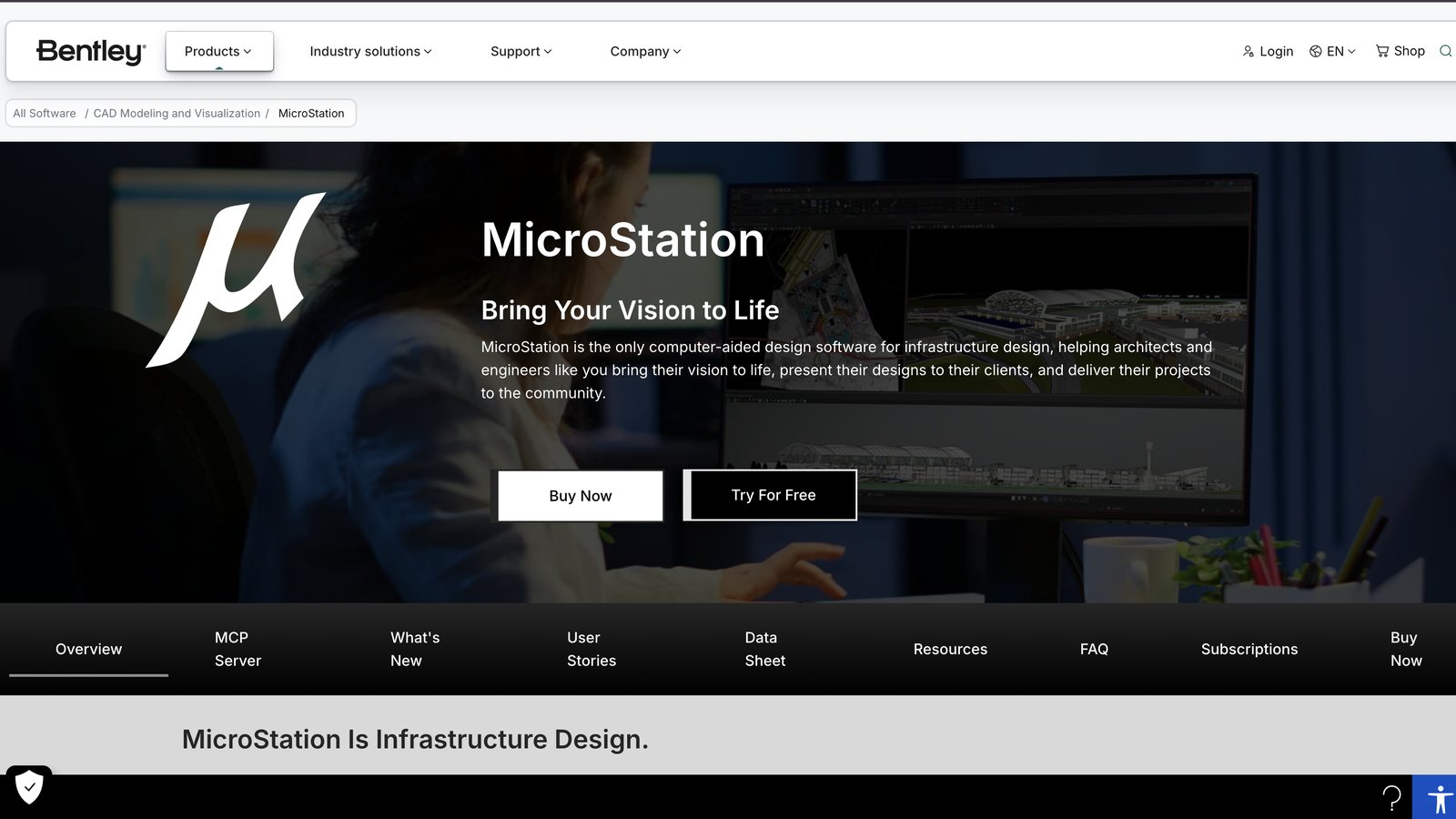Viewport: 1456px width, 819px height.
Task: Open the Subscriptions tab
Action: tap(1249, 649)
